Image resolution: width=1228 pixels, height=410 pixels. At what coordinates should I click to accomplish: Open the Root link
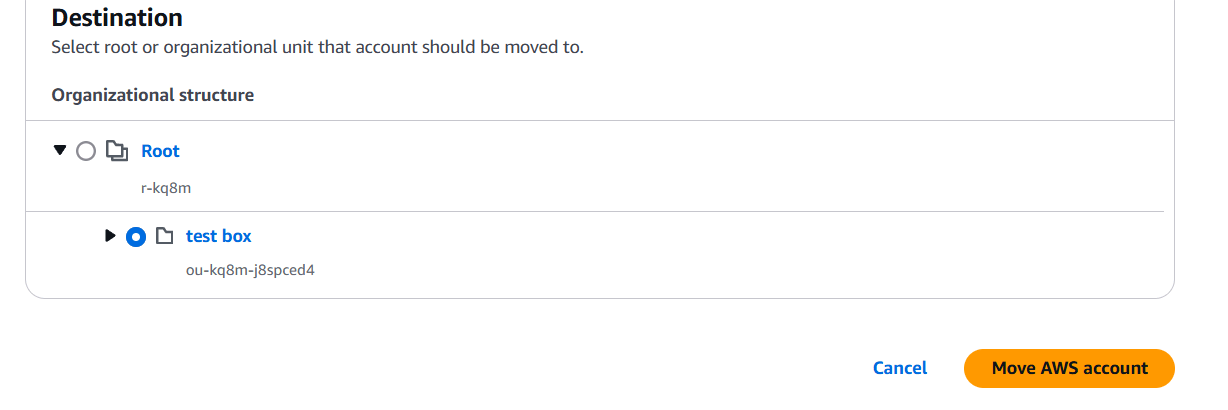160,151
